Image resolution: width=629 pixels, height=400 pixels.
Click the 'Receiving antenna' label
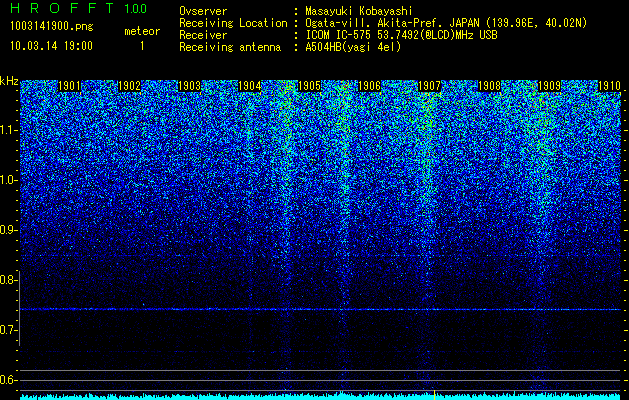(x=230, y=47)
